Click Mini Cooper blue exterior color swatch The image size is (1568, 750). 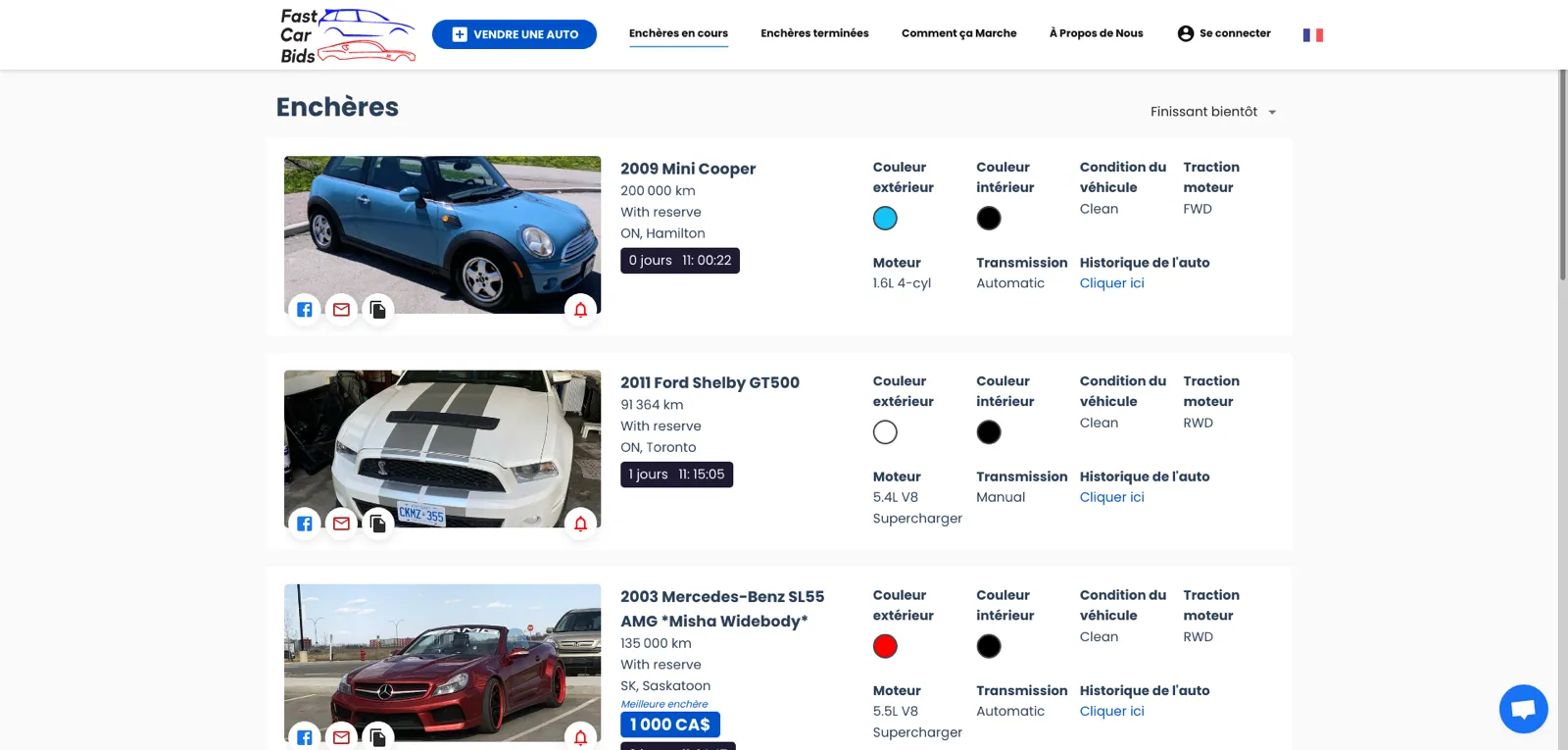pyautogui.click(x=885, y=219)
